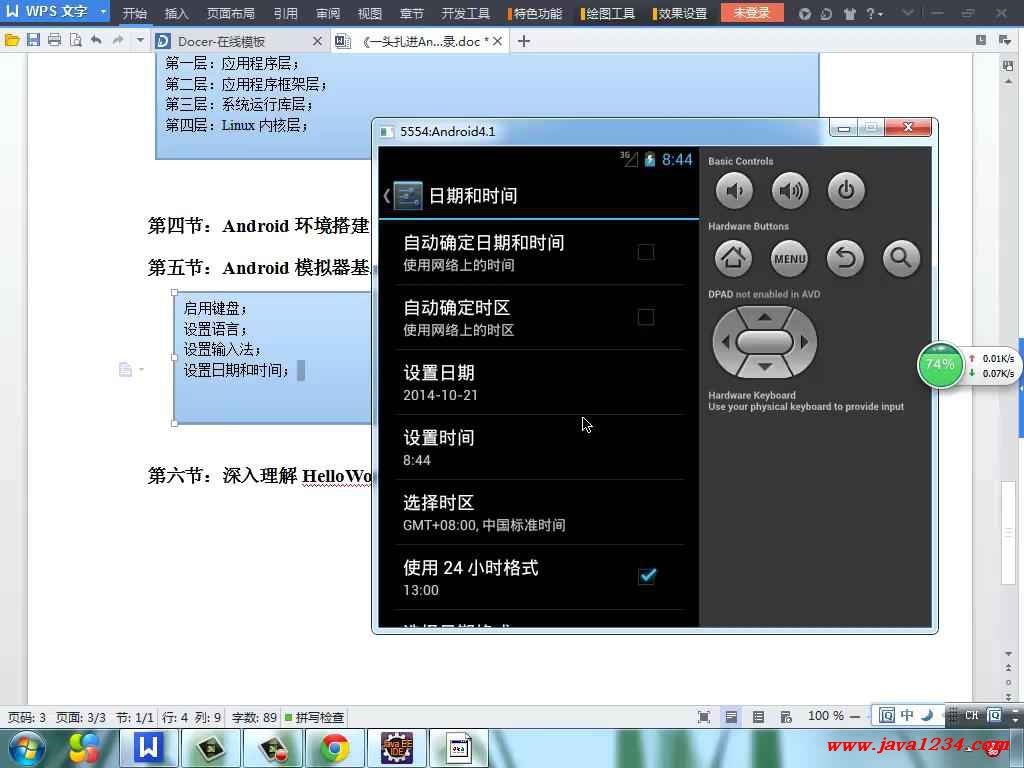Switch to the Docer-在线模板 document tab
Image resolution: width=1024 pixels, height=768 pixels.
[x=221, y=41]
